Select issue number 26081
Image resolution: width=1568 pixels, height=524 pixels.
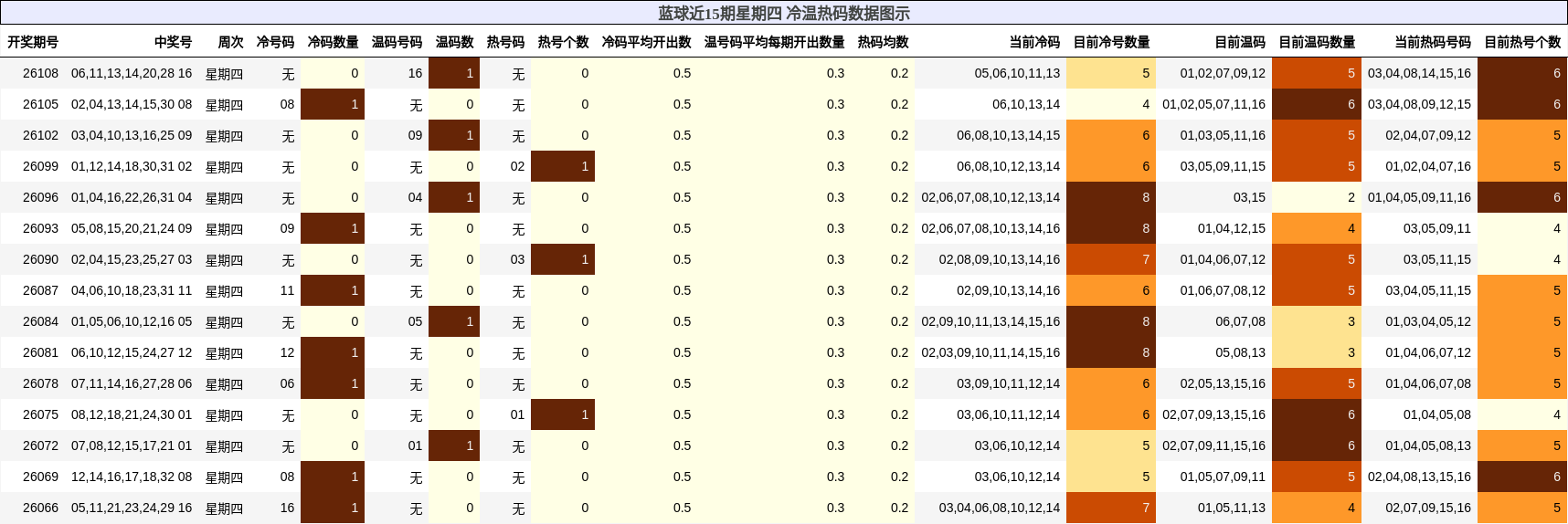coord(40,352)
